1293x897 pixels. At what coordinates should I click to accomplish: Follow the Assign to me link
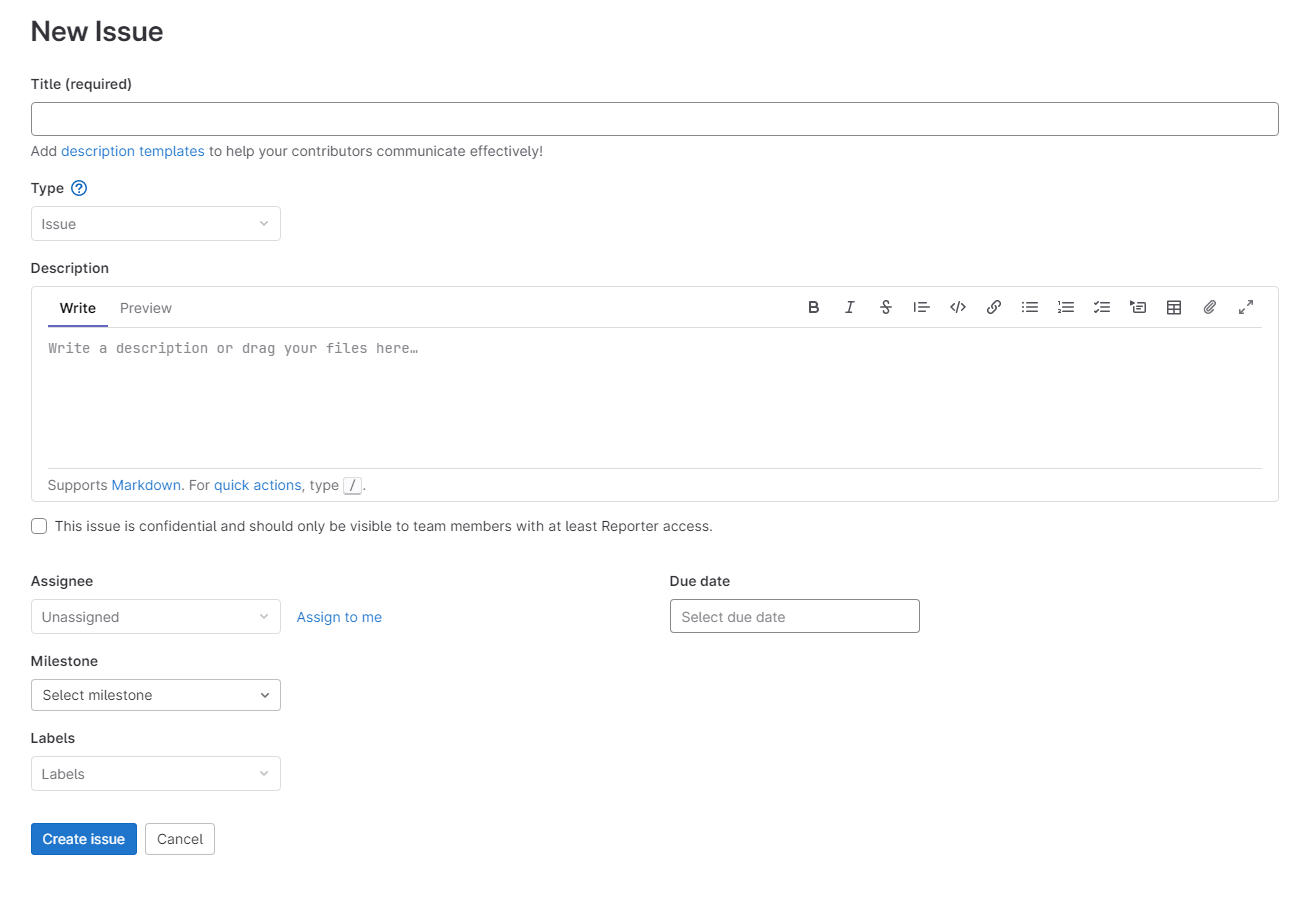(x=339, y=617)
